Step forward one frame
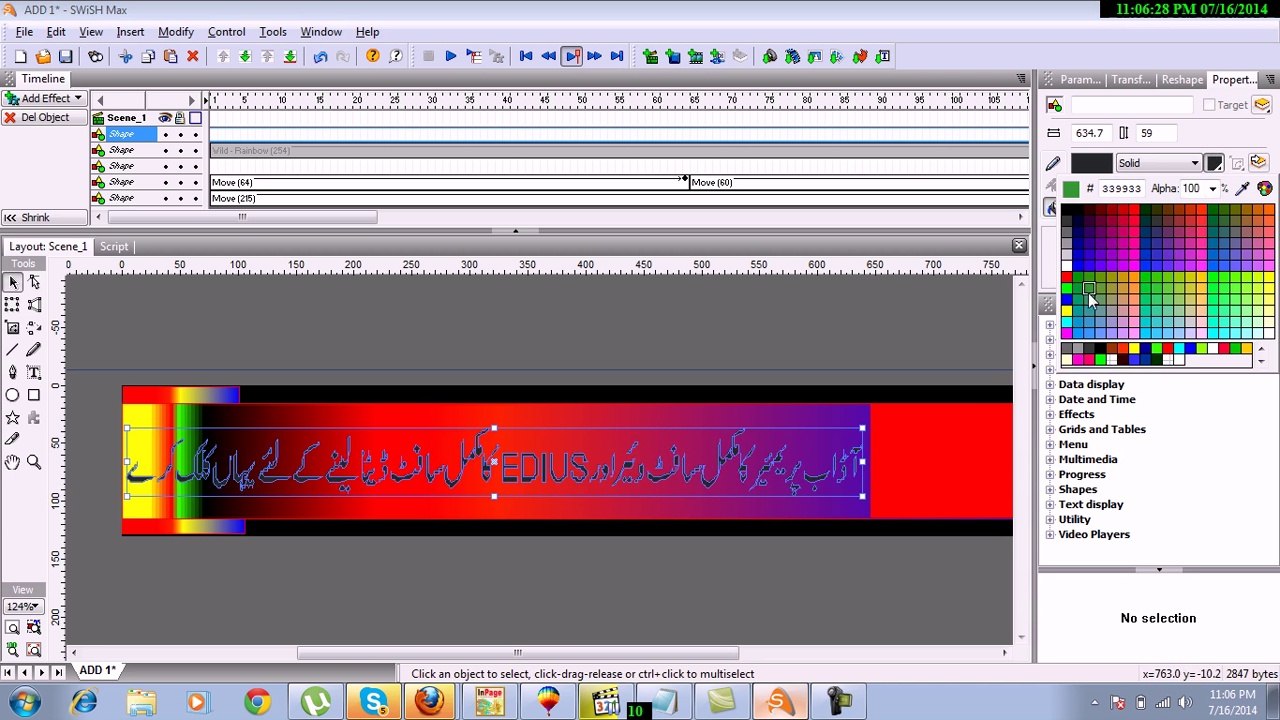1280x720 pixels. coord(594,57)
